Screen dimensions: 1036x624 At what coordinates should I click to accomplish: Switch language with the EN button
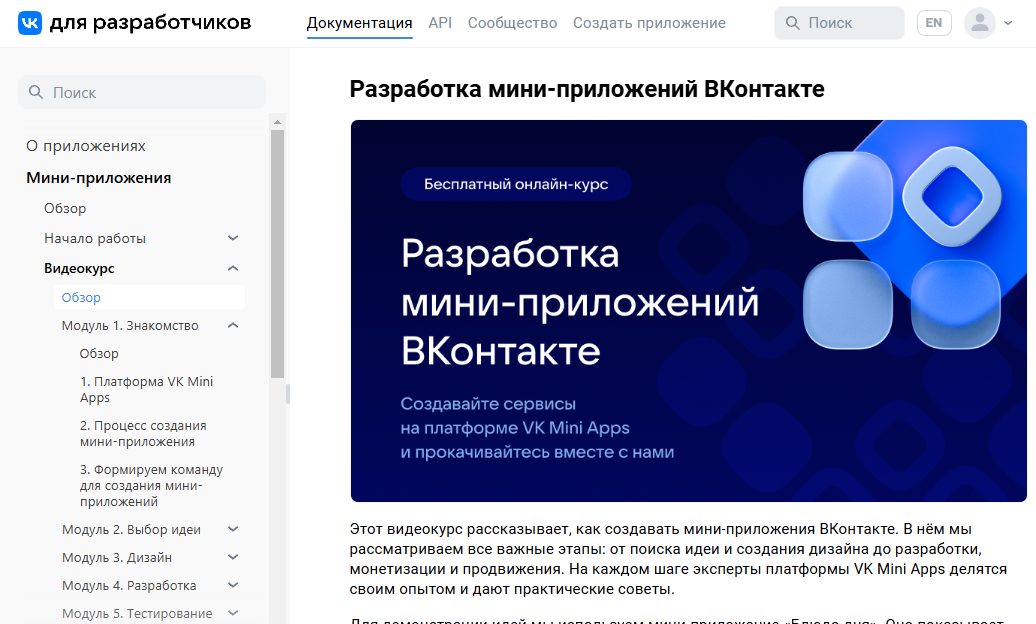pyautogui.click(x=934, y=23)
